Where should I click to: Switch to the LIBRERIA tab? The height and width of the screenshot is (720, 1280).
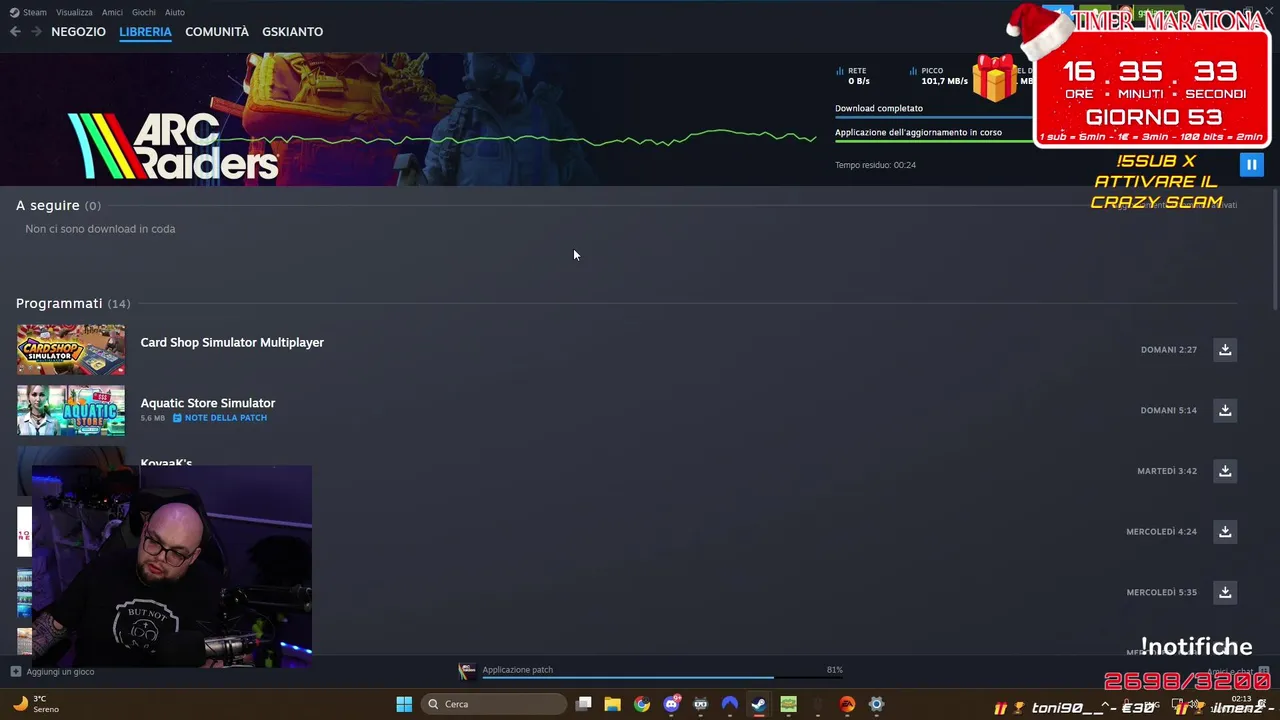point(145,32)
